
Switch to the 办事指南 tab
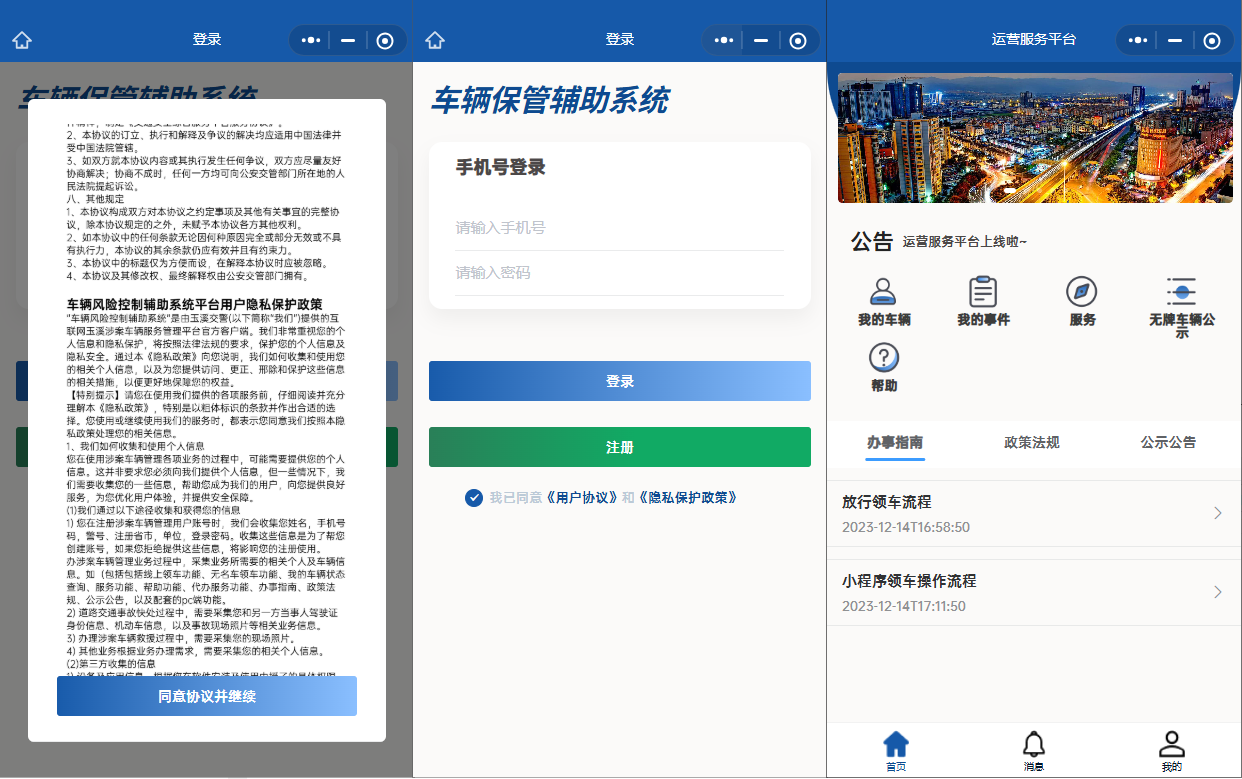click(895, 442)
